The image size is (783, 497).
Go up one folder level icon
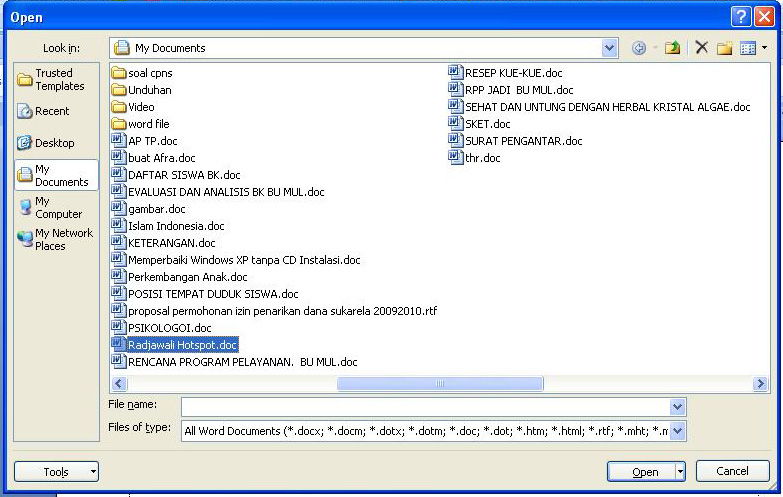click(x=673, y=48)
